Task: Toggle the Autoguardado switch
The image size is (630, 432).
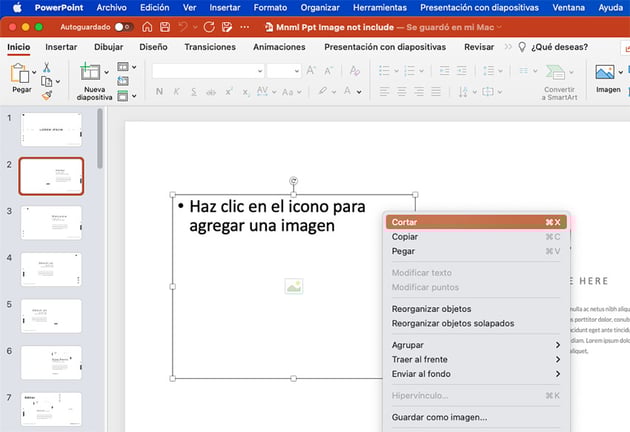Action: pyautogui.click(x=124, y=26)
